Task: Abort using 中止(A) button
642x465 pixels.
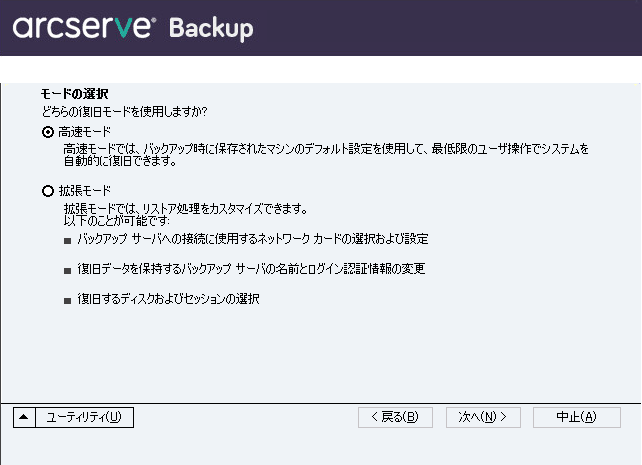Action: coord(576,417)
